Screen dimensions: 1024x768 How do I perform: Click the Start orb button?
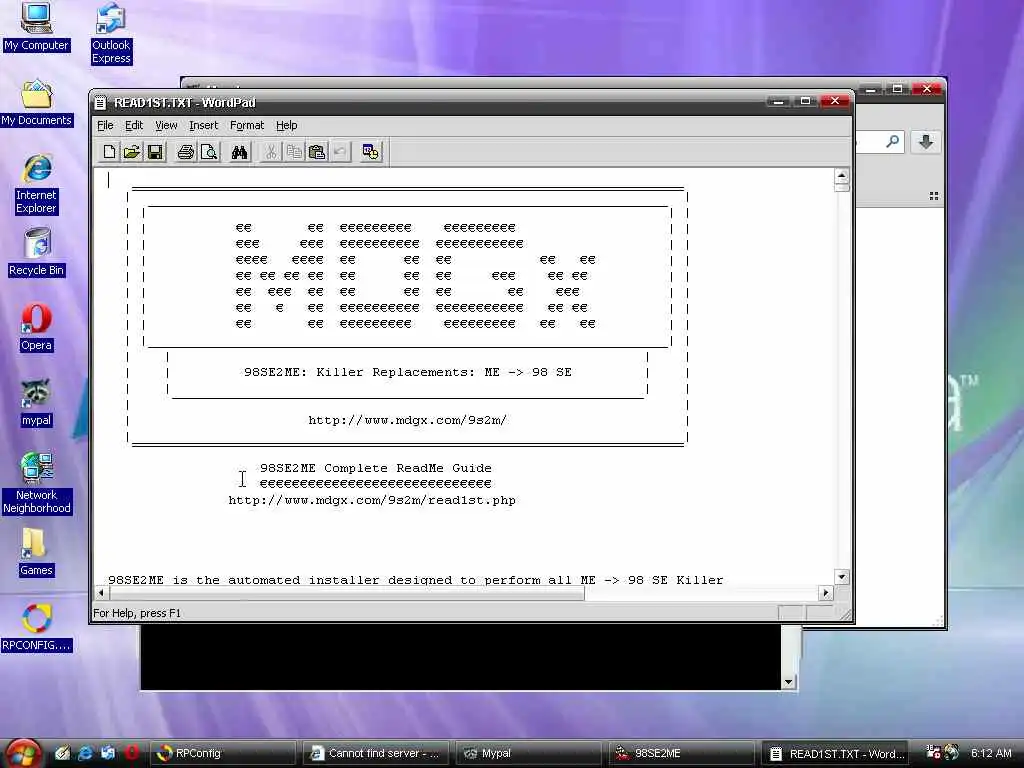24,753
